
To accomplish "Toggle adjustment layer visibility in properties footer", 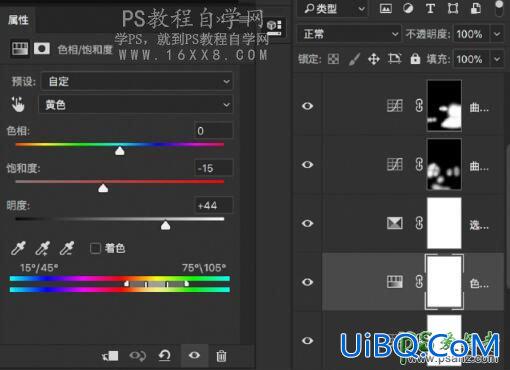I will pyautogui.click(x=194, y=355).
